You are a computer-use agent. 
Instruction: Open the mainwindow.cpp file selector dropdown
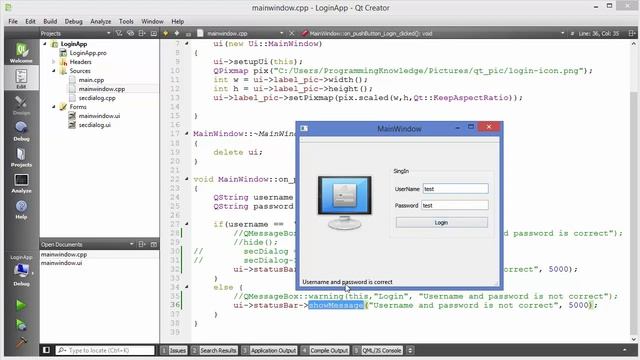coord(281,33)
